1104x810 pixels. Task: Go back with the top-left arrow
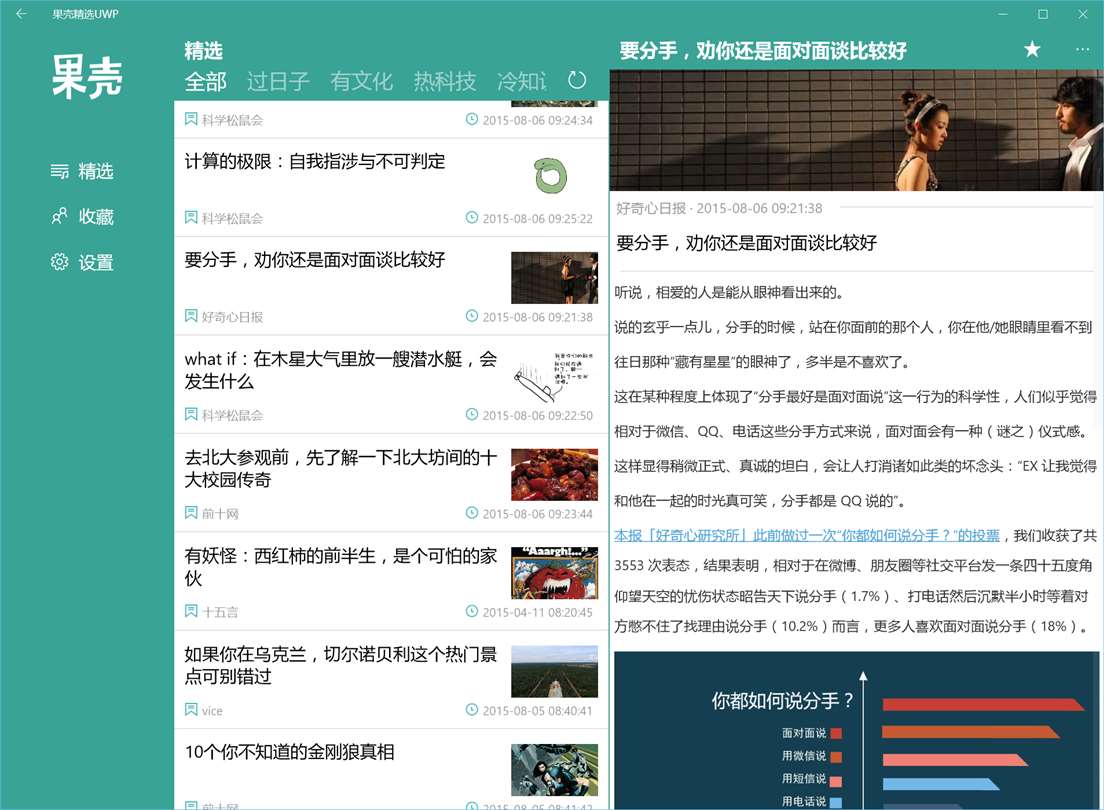tap(21, 13)
